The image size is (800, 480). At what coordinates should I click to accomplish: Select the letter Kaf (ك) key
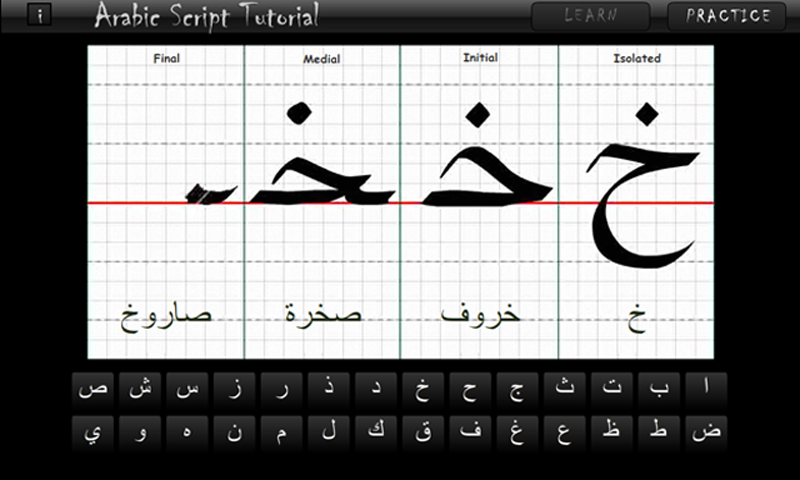[x=376, y=433]
